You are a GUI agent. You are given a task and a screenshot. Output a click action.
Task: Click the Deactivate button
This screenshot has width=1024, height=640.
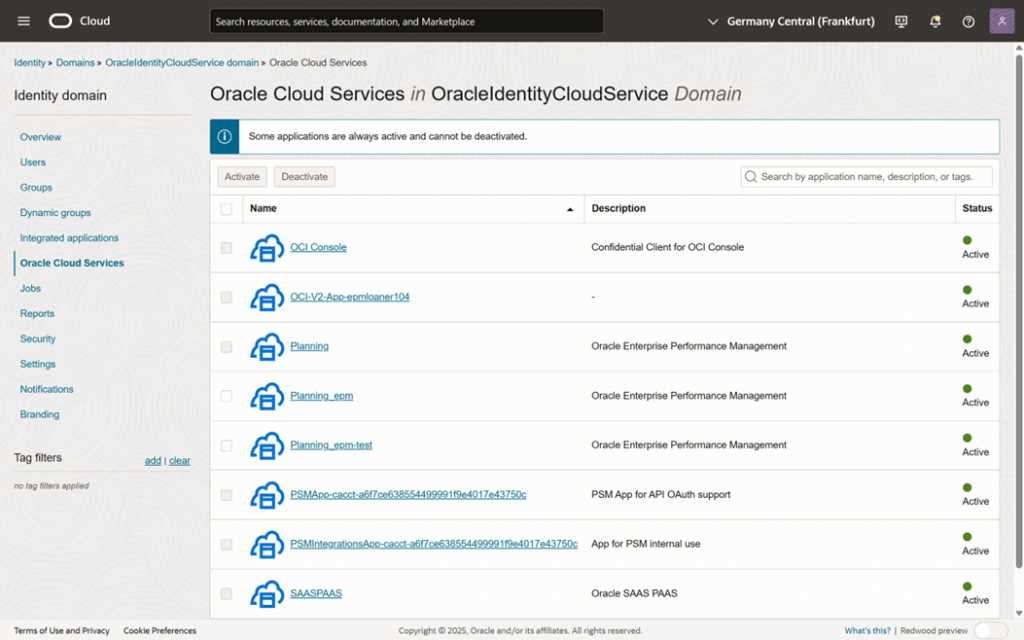[x=304, y=177]
